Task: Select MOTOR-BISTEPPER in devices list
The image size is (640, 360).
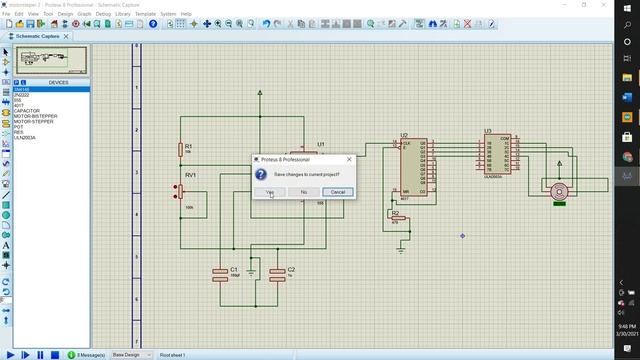Action: tap(51, 116)
